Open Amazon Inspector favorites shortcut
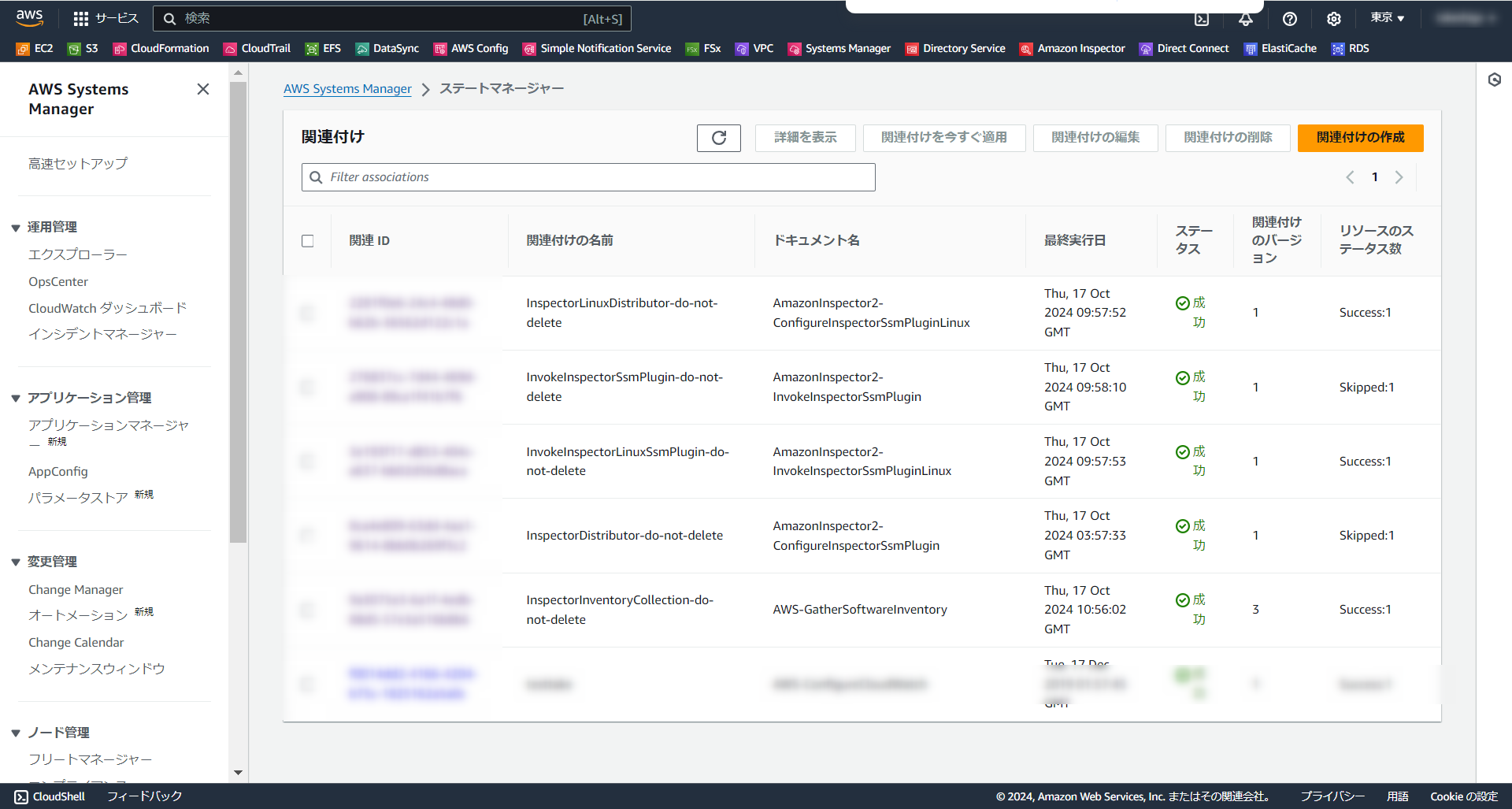The height and width of the screenshot is (809, 1512). [1073, 49]
